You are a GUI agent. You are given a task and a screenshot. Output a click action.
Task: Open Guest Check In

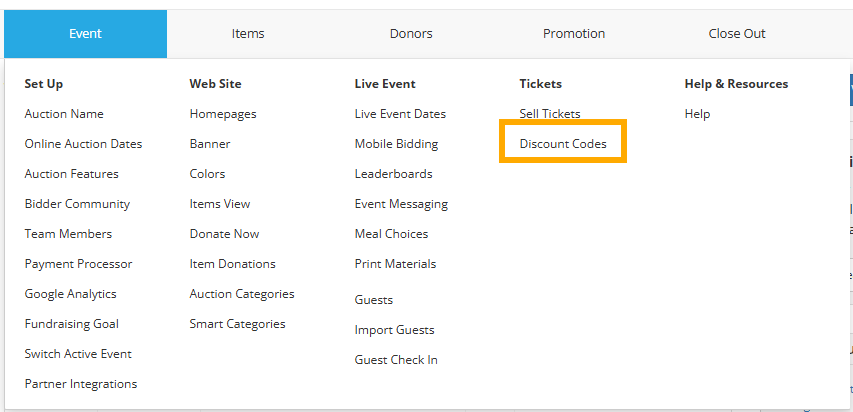pos(396,360)
